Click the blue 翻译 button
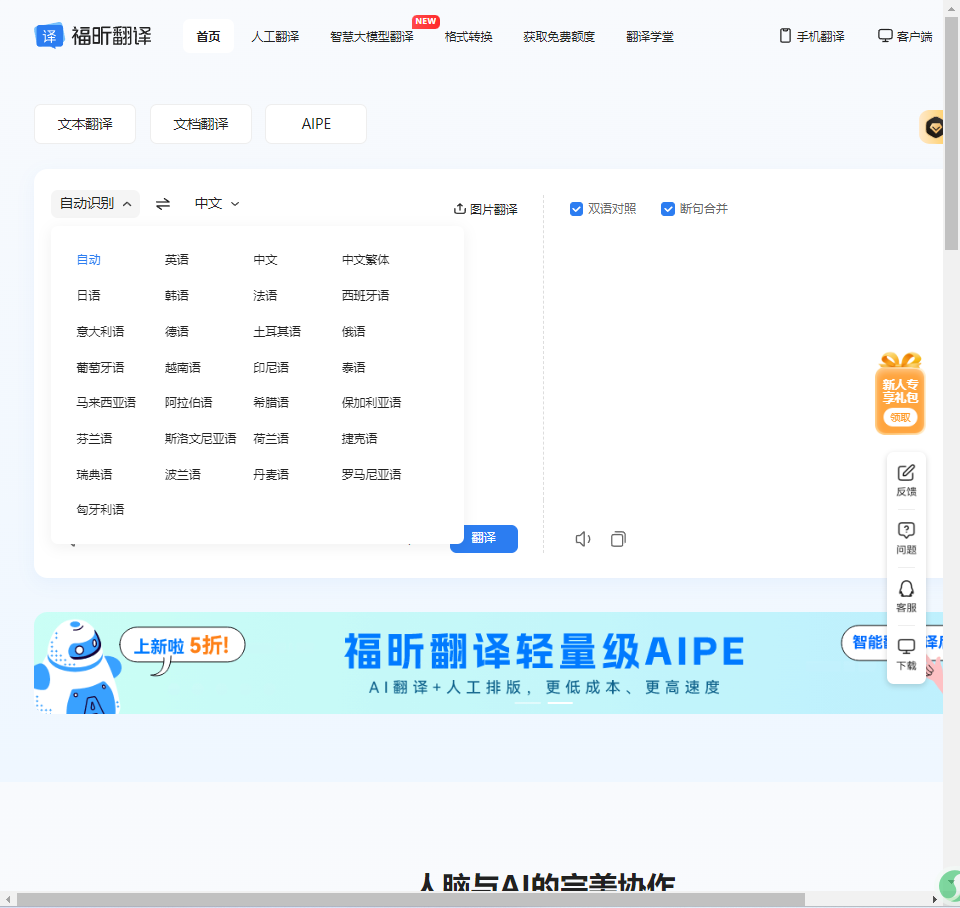The height and width of the screenshot is (908, 960). pyautogui.click(x=484, y=539)
